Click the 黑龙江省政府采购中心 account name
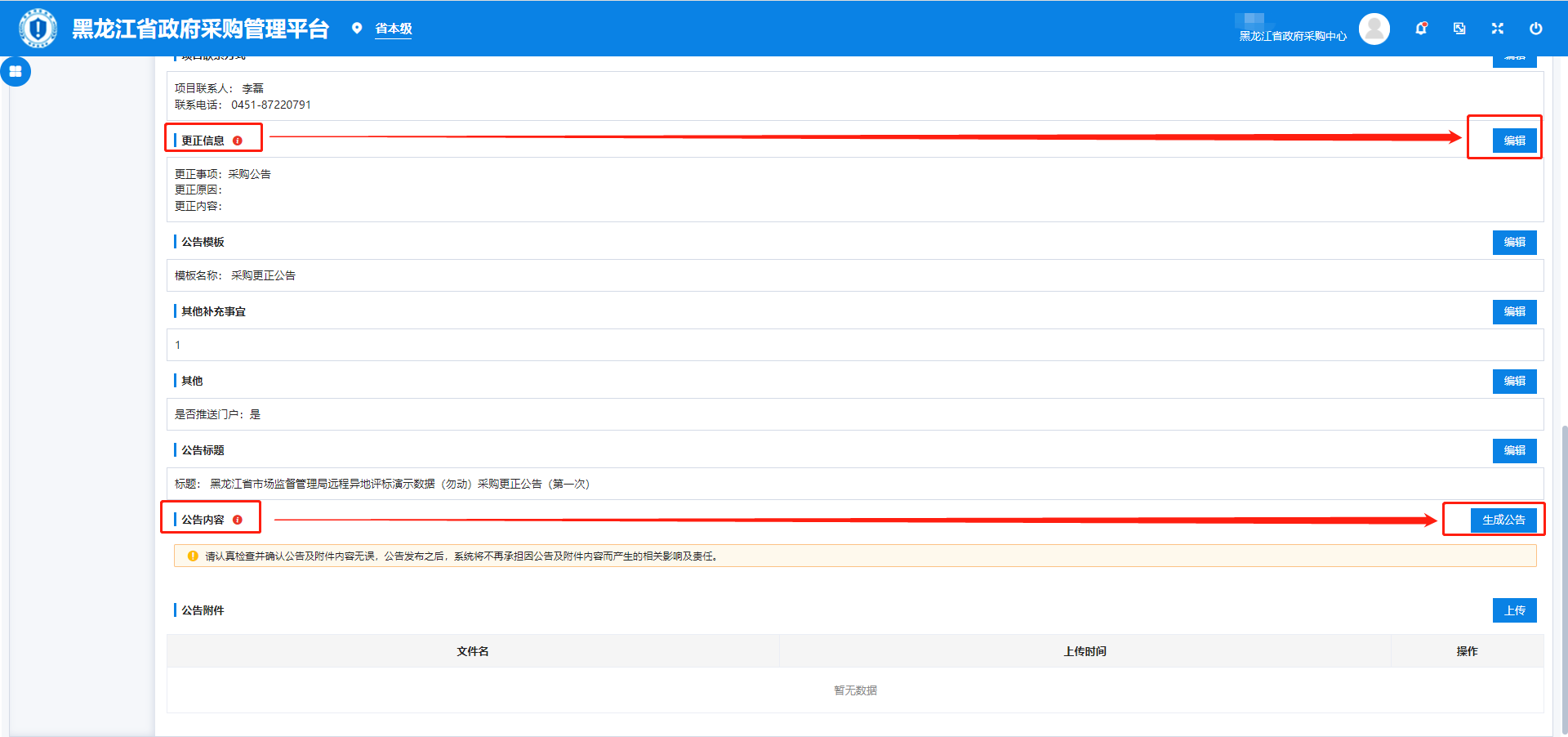Screen dimensions: 1568x737 point(1293,36)
